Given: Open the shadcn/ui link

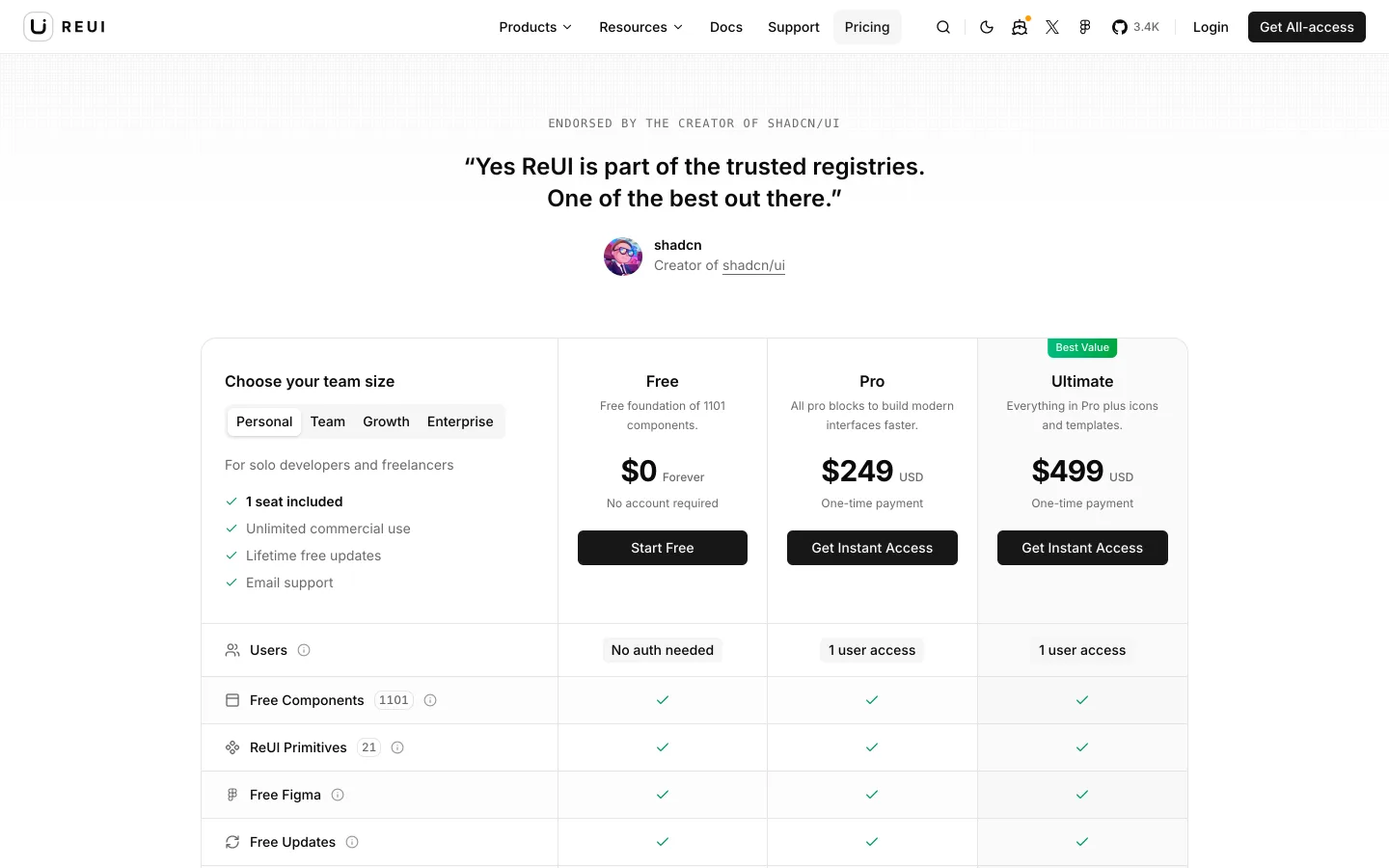Looking at the screenshot, I should [753, 266].
